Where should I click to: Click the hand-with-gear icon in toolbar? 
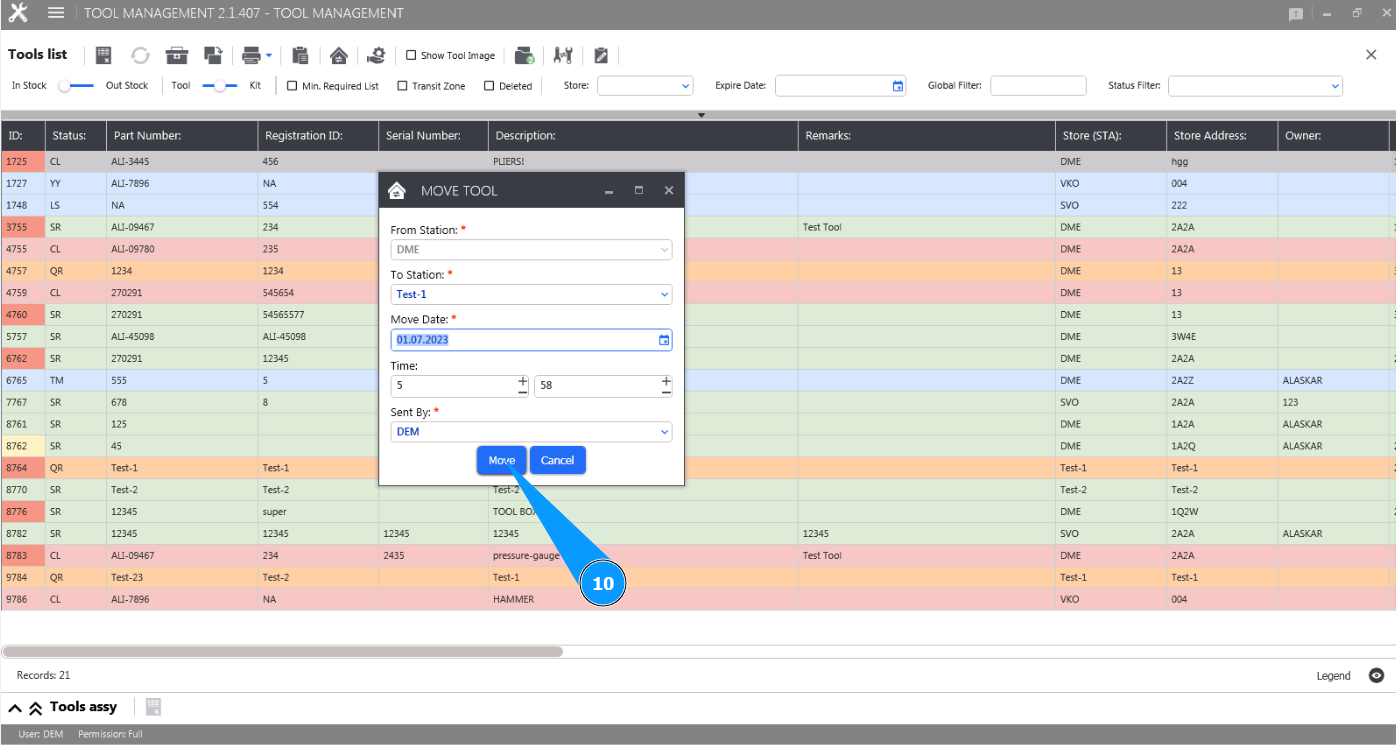[x=376, y=55]
